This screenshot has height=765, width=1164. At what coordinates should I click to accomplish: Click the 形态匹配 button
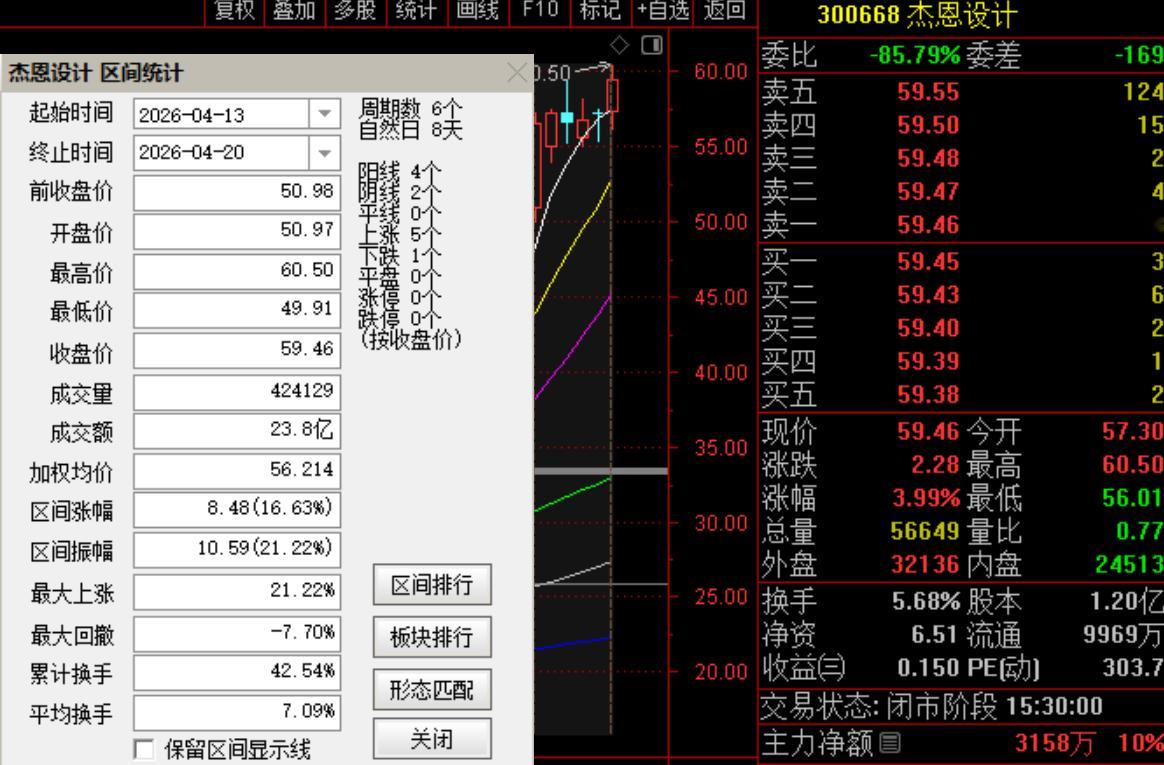pos(432,690)
